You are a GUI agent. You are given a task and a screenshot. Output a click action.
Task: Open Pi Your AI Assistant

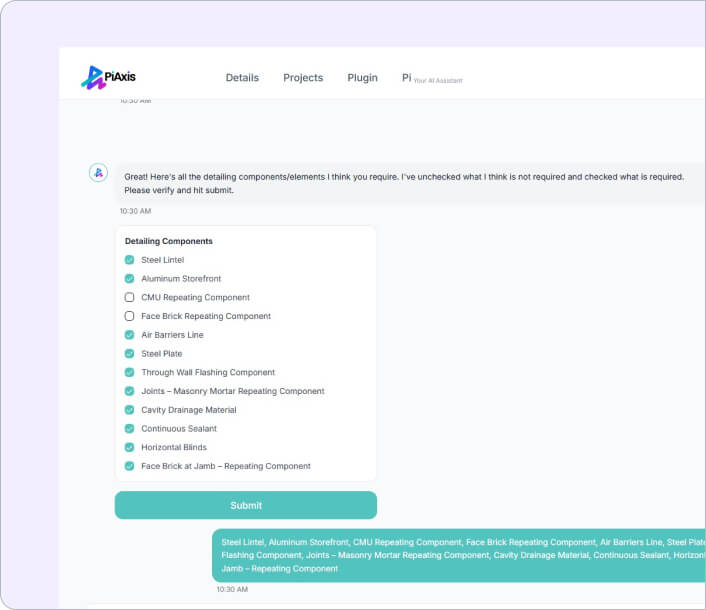pos(431,78)
